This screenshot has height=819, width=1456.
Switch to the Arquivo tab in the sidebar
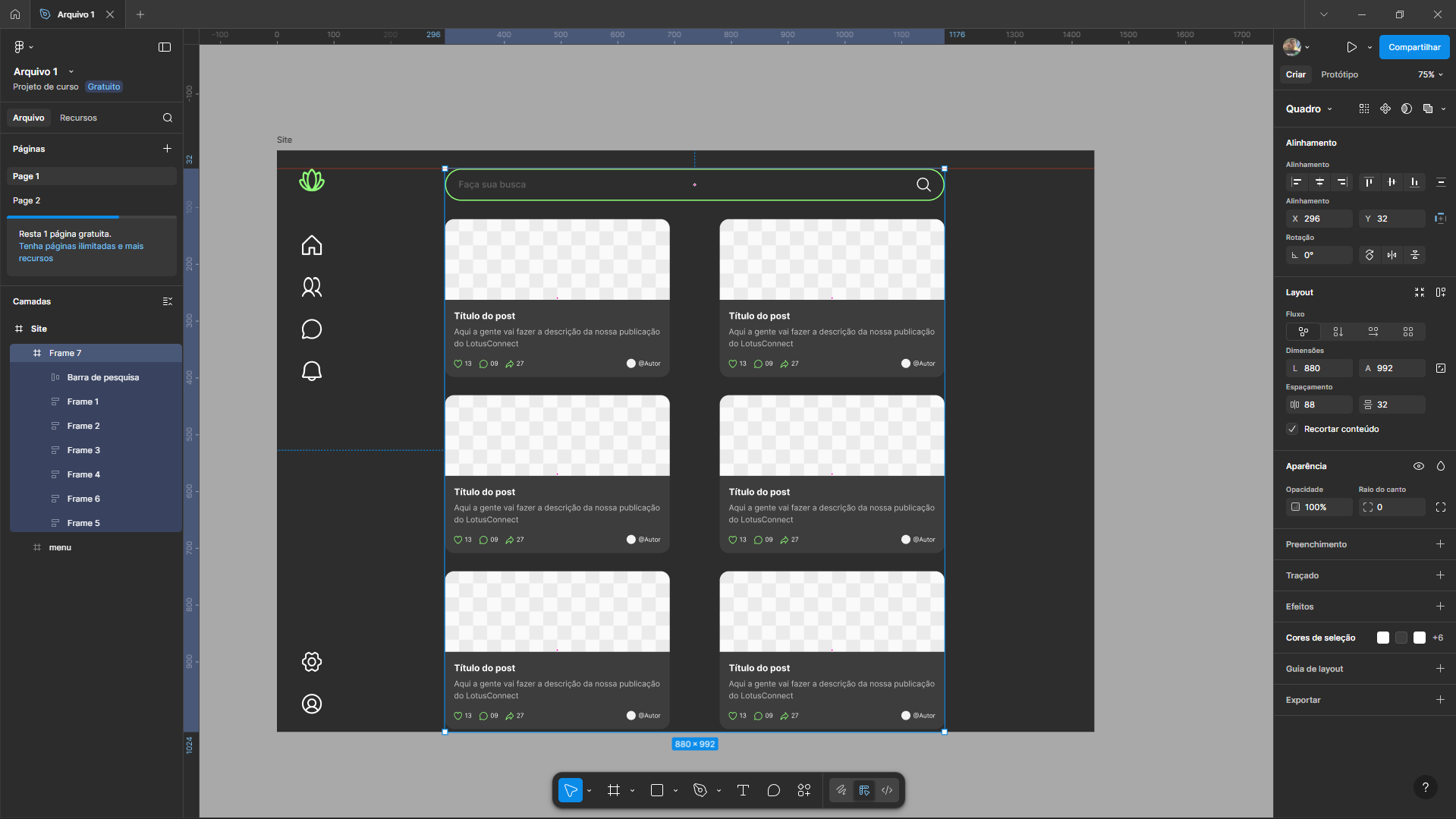29,118
